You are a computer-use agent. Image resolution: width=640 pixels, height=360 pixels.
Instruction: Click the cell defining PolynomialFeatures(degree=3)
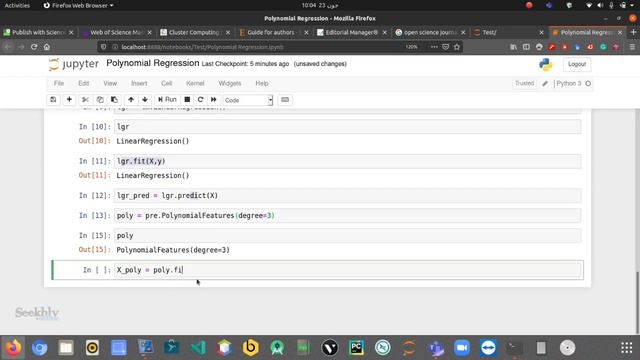pos(347,216)
